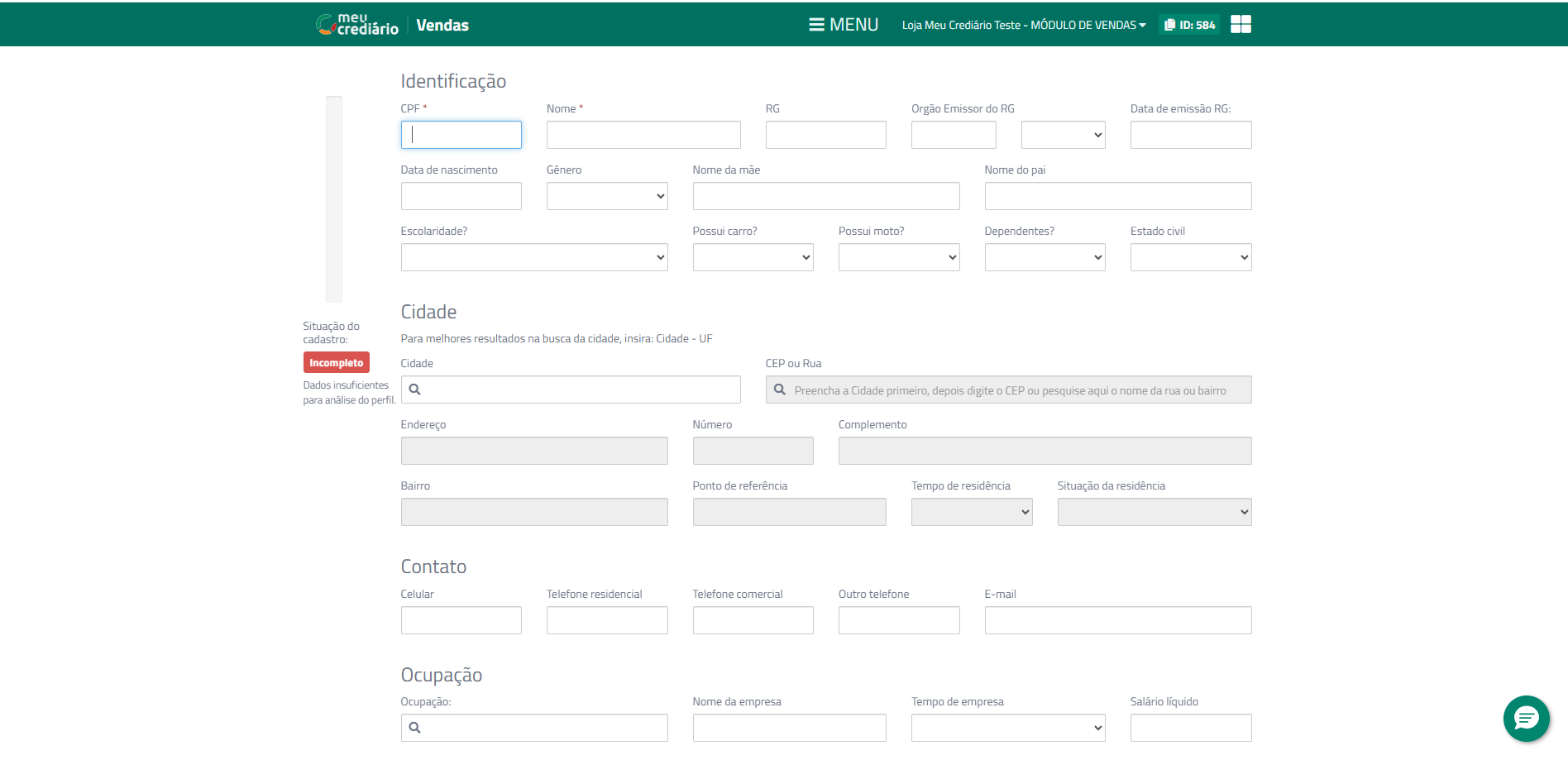Open the Dependentes dropdown
1568x760 pixels.
[1045, 257]
